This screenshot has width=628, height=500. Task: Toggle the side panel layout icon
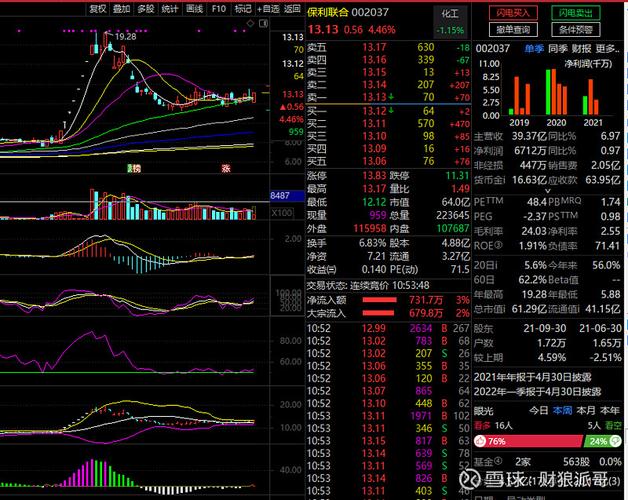click(263, 24)
